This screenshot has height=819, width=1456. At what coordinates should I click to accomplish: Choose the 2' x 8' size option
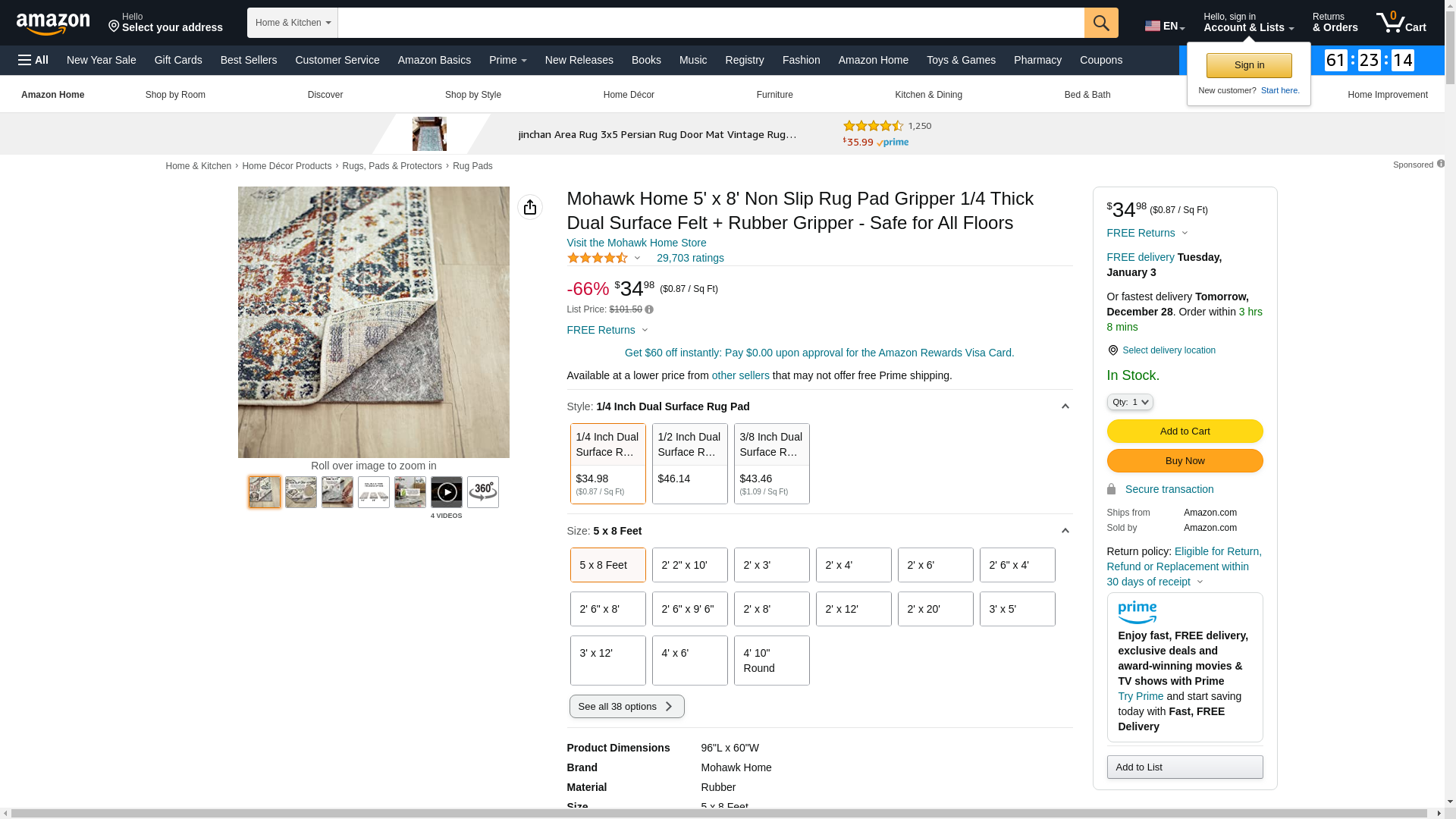[x=771, y=609]
